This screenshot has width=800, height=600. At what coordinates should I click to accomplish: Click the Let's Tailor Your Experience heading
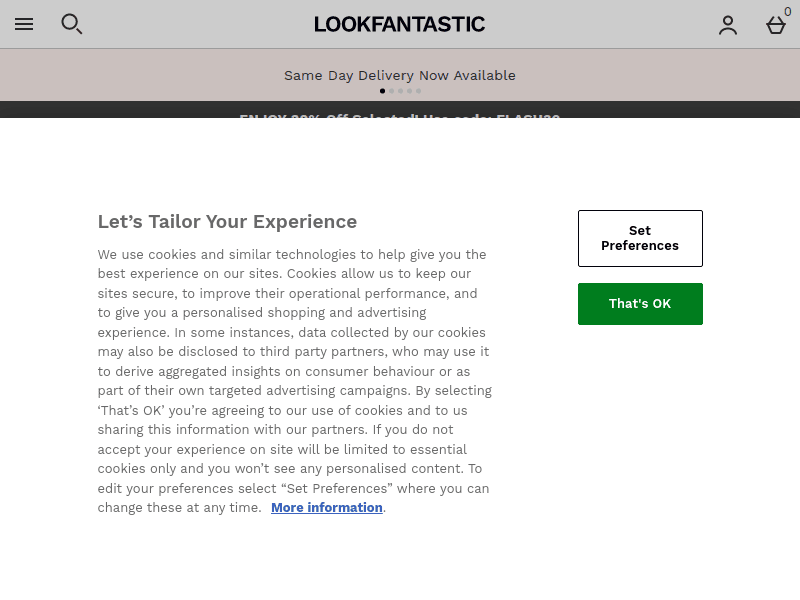227,221
